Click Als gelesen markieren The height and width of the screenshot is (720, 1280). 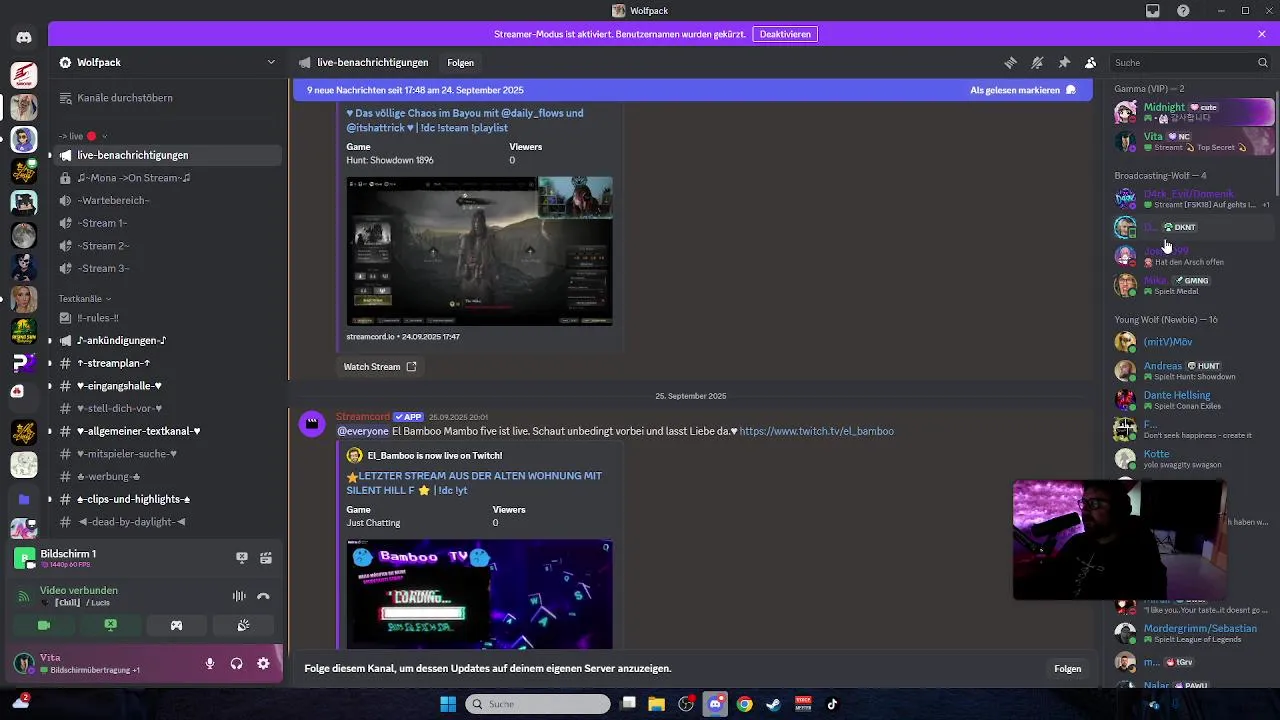[1023, 90]
